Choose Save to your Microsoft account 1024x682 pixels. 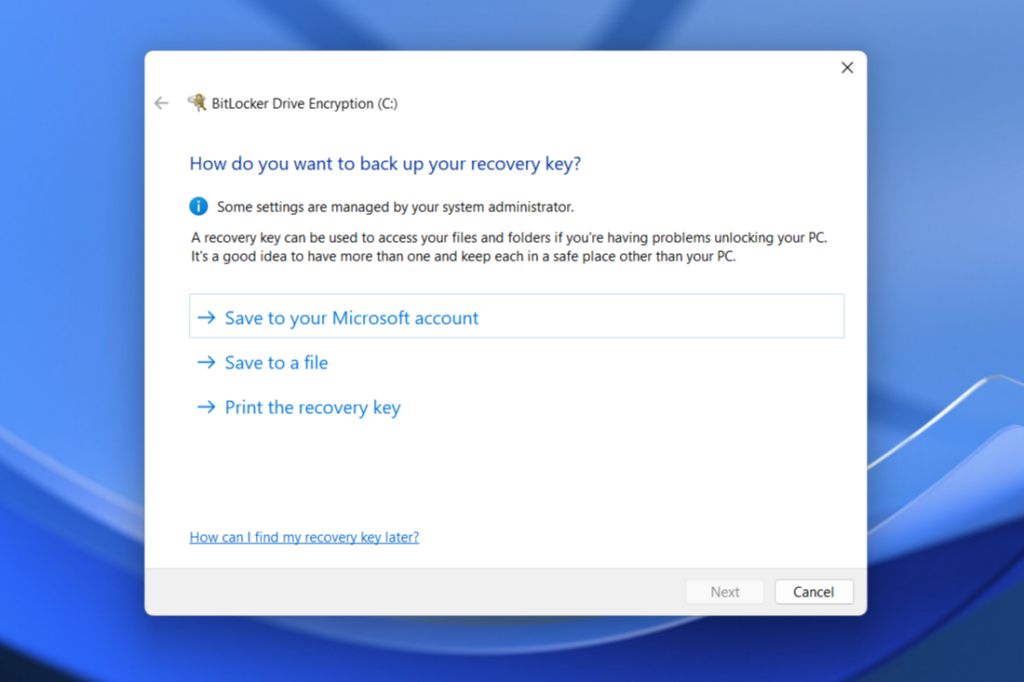351,318
